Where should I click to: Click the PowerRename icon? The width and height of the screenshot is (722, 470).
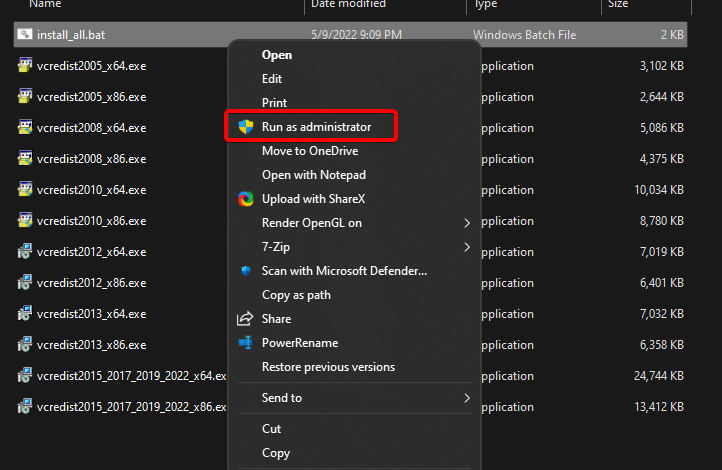click(x=245, y=343)
